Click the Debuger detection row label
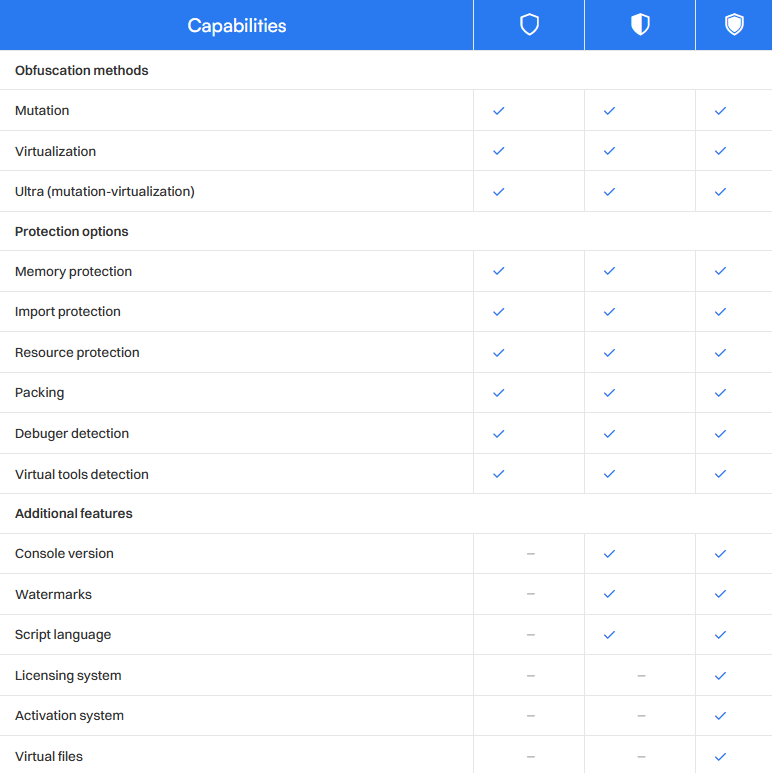 coord(72,434)
